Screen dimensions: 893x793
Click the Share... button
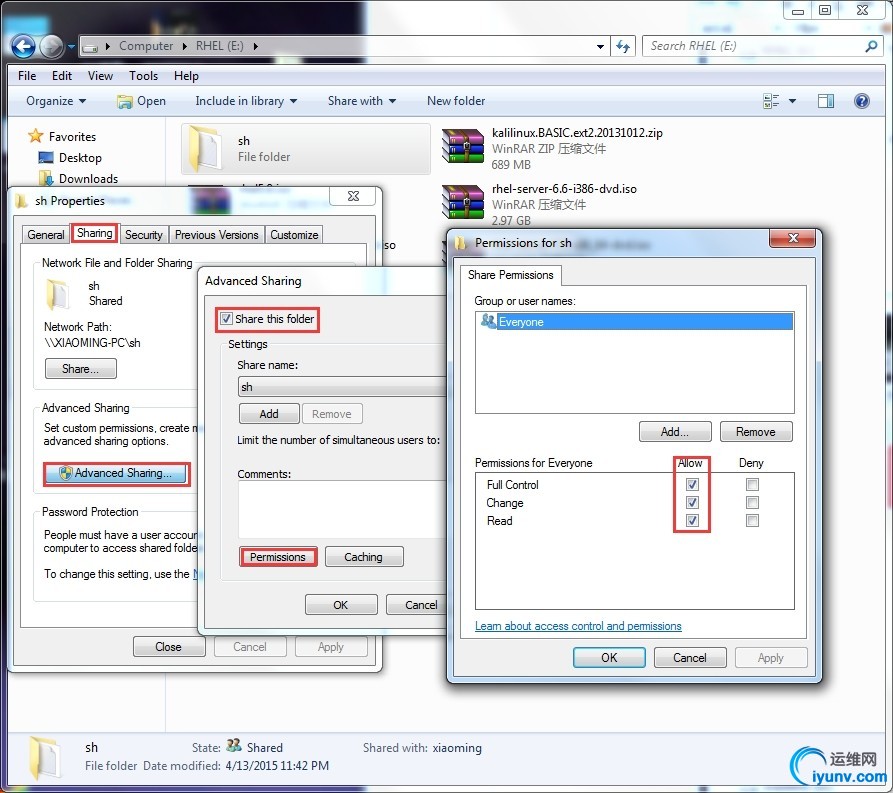pyautogui.click(x=80, y=369)
